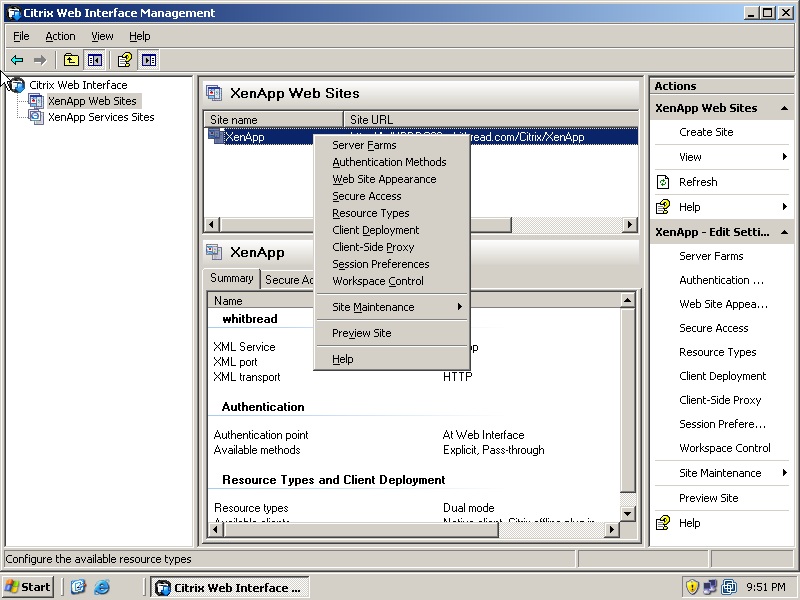The width and height of the screenshot is (800, 600).
Task: Expand View submenu in Actions pane
Action: (x=785, y=157)
